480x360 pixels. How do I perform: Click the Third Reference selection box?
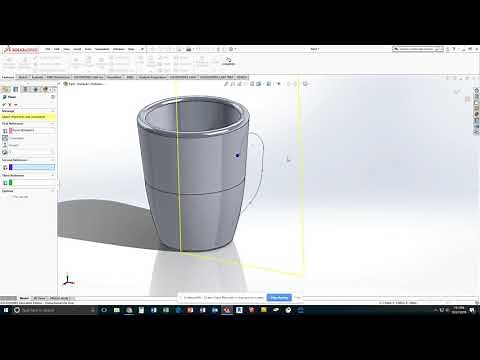[34, 182]
